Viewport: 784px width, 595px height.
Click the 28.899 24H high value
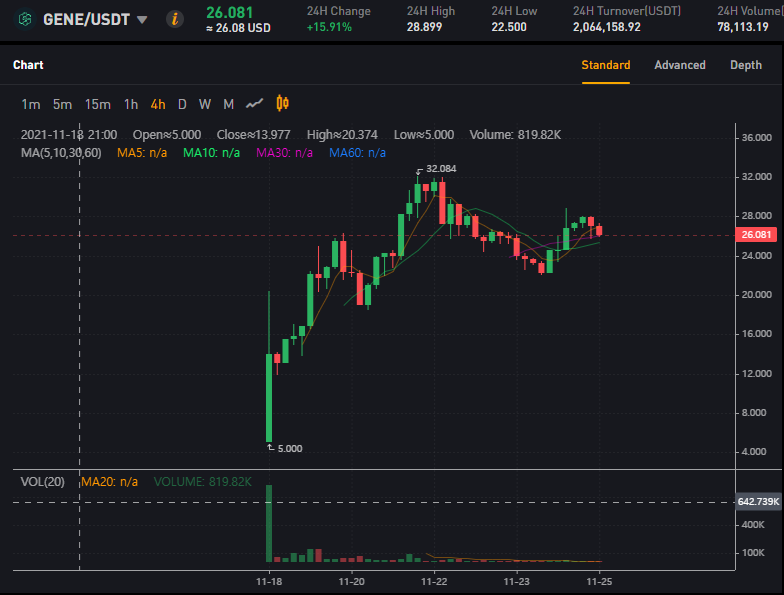pyautogui.click(x=424, y=27)
